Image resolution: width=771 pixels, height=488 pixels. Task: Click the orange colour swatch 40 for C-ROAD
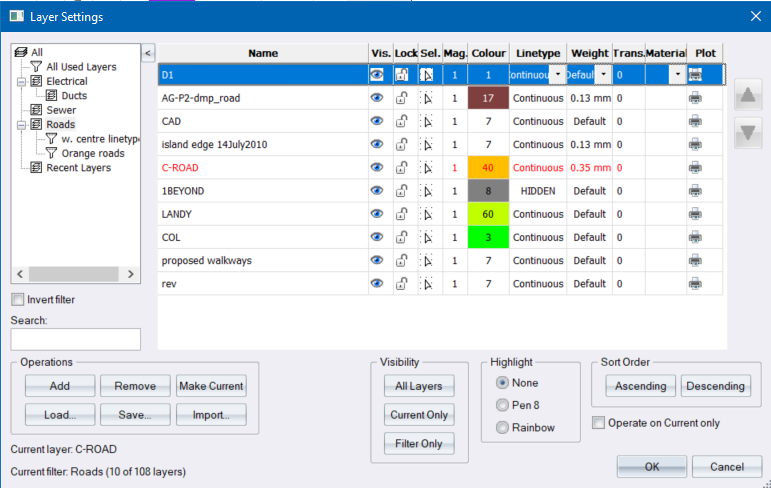489,167
